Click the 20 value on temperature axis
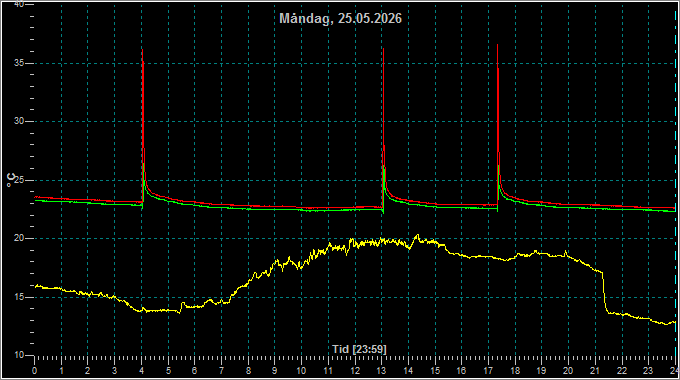This screenshot has height=380, width=680. tap(19, 238)
